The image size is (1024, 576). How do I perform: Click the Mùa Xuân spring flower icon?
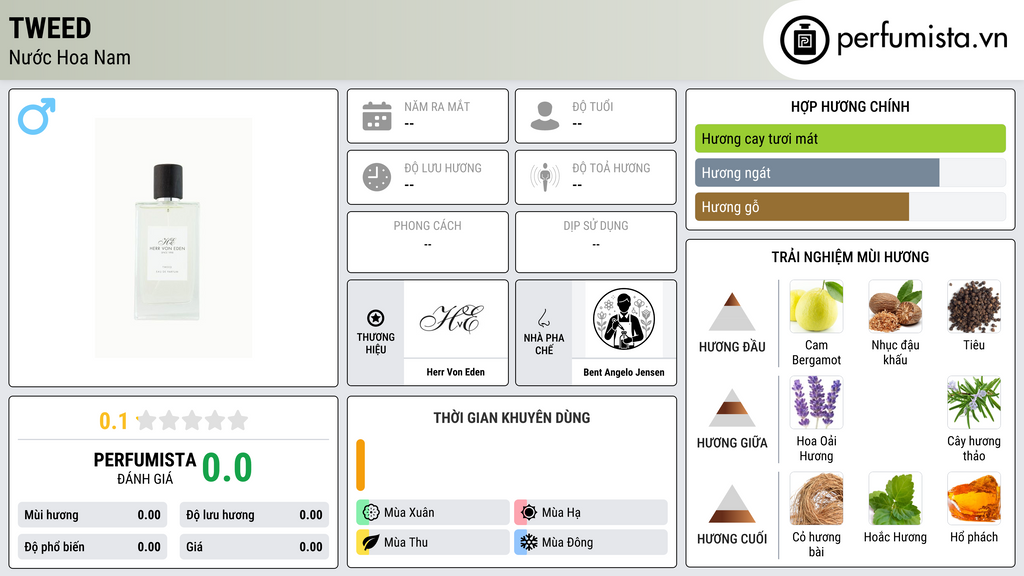370,513
